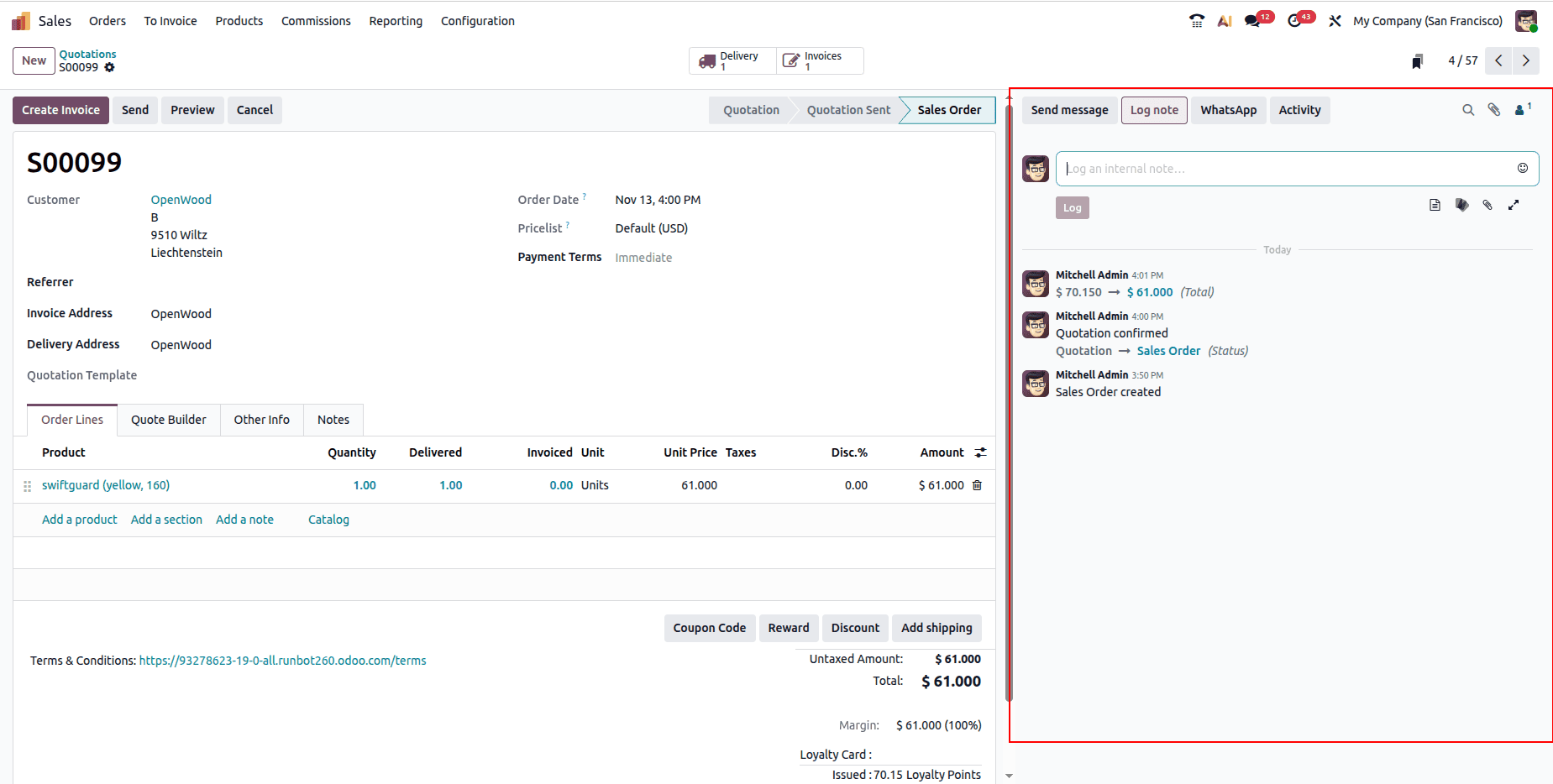This screenshot has width=1553, height=784.
Task: Launch the AI assistant icon
Action: point(1225,20)
